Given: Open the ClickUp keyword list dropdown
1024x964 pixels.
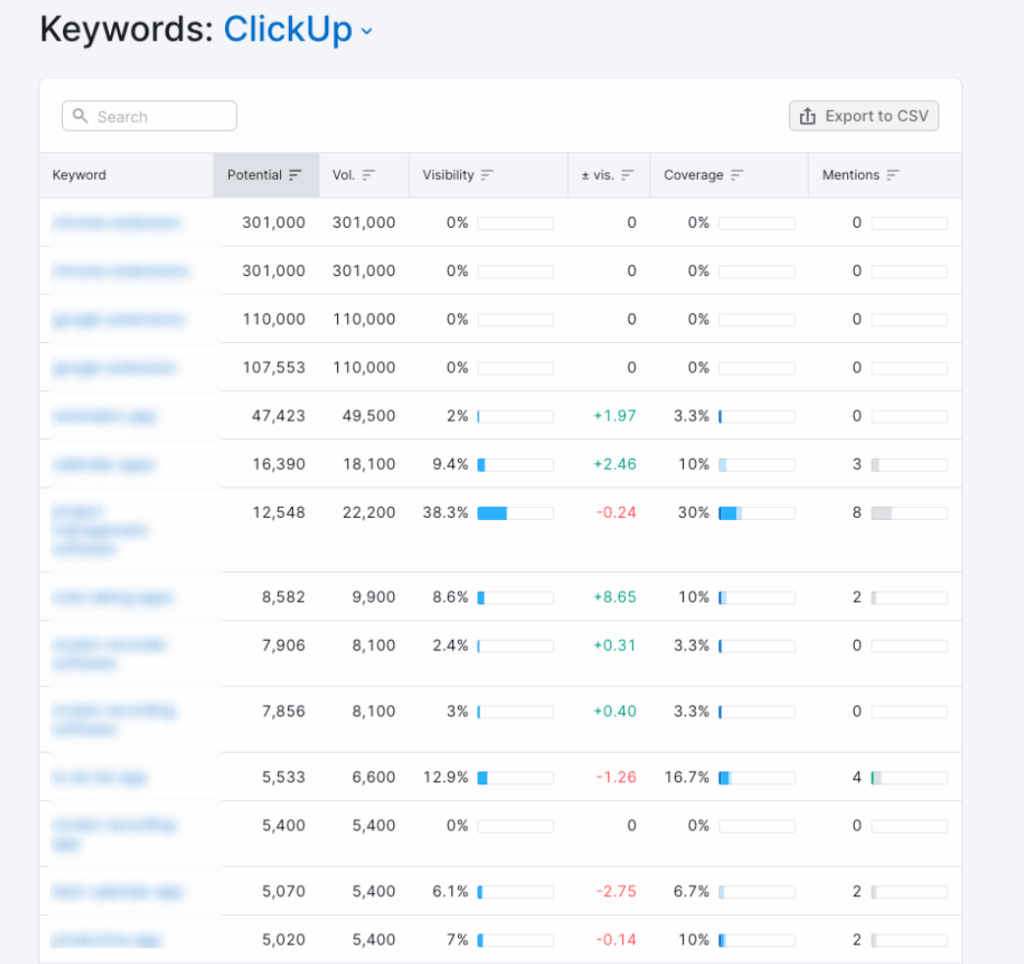Looking at the screenshot, I should tap(366, 32).
